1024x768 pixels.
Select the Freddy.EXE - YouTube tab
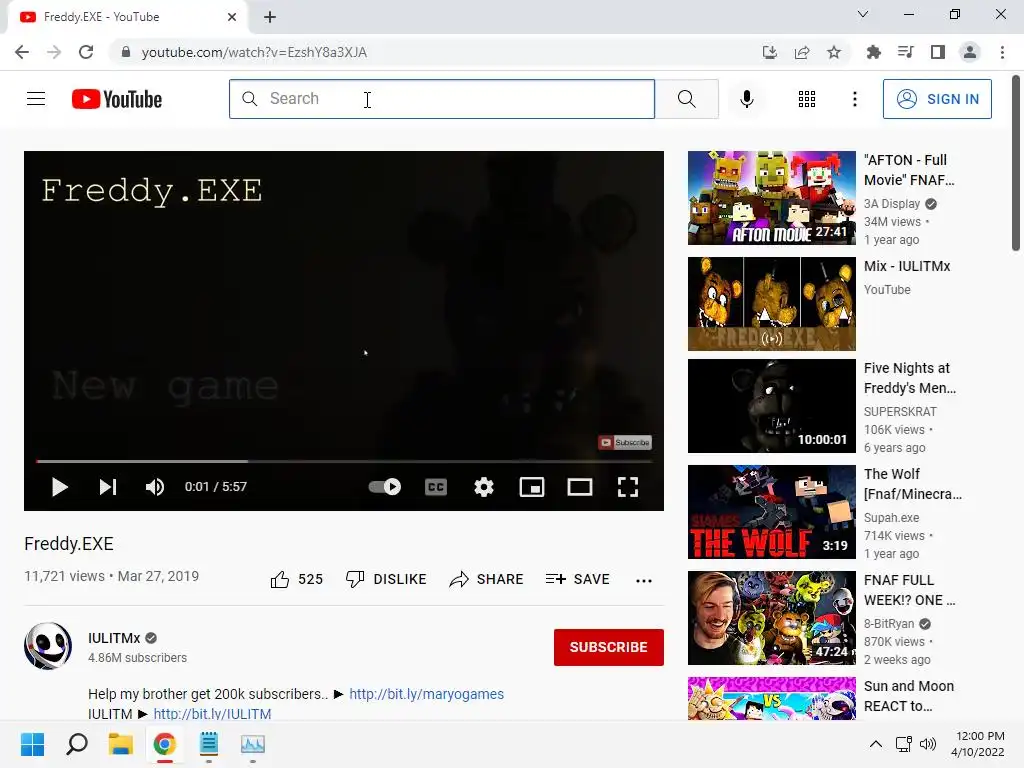pyautogui.click(x=127, y=17)
